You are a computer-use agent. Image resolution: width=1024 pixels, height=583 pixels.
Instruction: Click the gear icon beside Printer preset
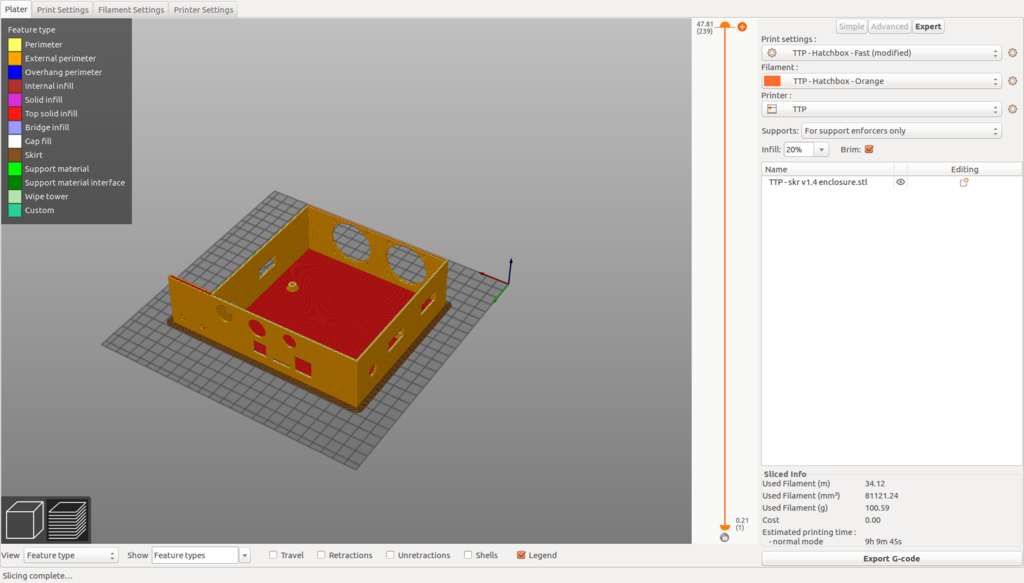[1012, 109]
